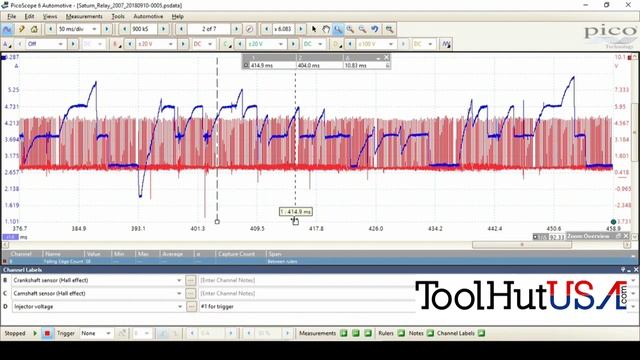Screen dimensions: 640x360
Task: Select the scope mode waveform icon
Action: (x=7, y=29)
